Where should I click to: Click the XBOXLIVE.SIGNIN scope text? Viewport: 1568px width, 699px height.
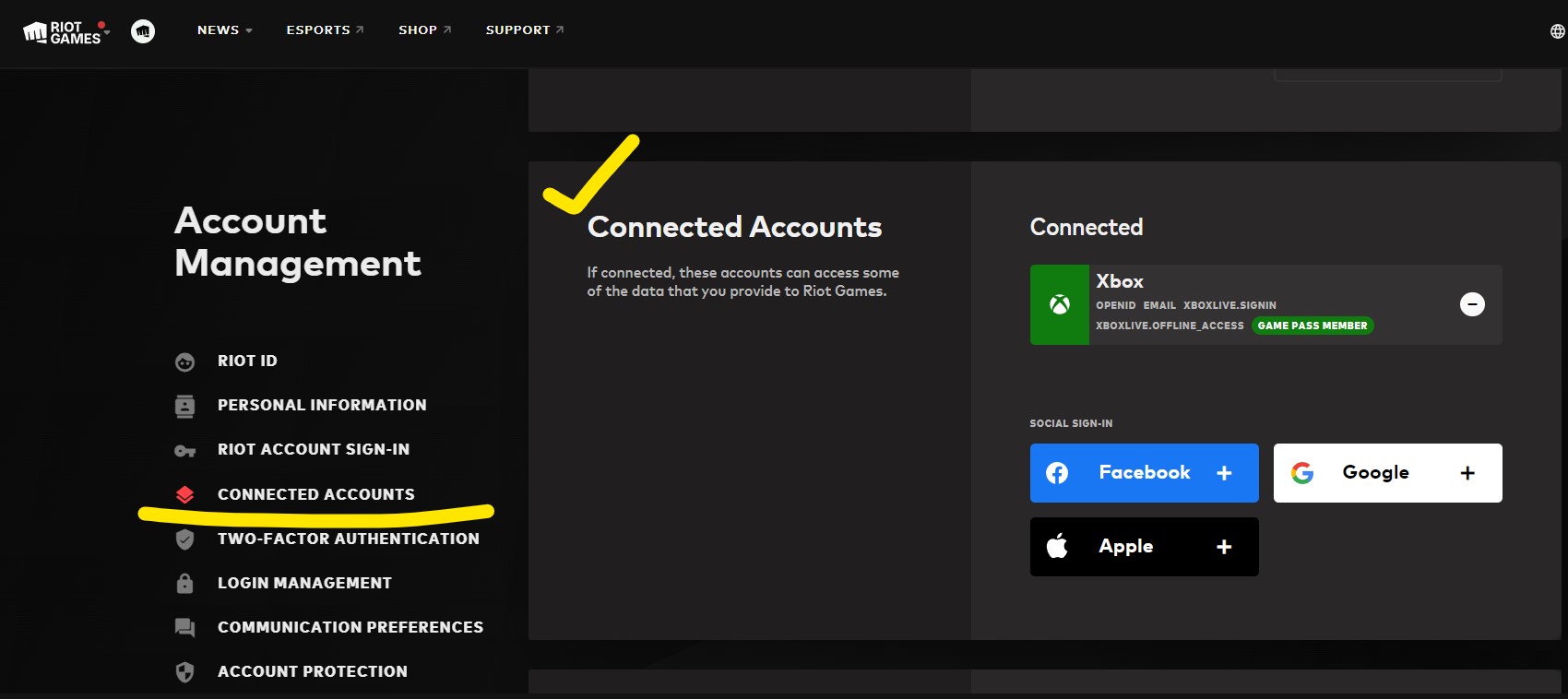coord(1229,305)
